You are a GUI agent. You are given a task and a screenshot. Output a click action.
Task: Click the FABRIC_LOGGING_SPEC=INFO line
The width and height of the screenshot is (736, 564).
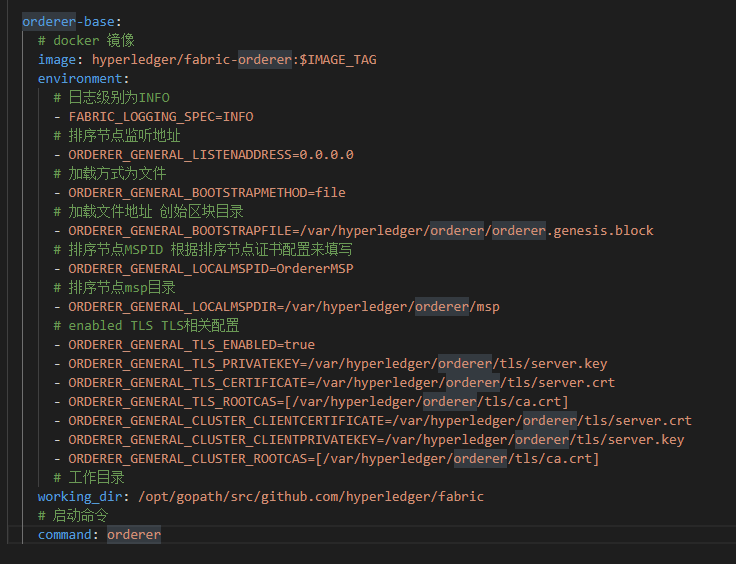point(153,116)
